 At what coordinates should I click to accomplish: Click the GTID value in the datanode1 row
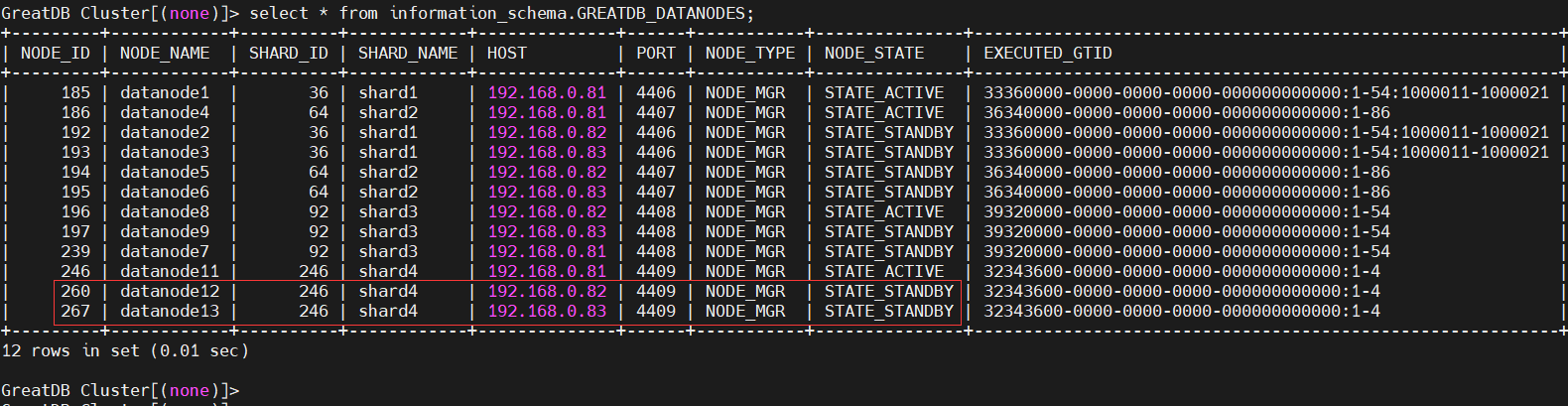(1266, 93)
